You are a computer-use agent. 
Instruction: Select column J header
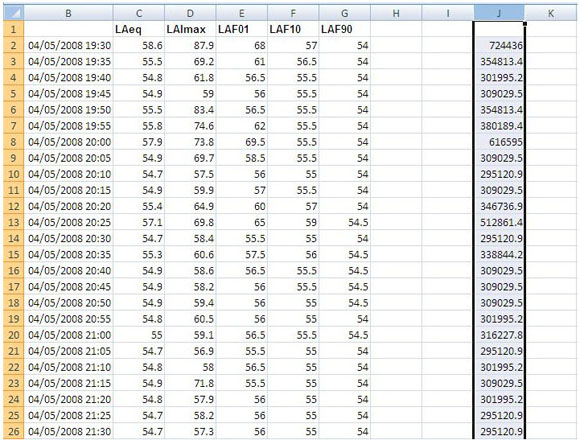pyautogui.click(x=499, y=13)
